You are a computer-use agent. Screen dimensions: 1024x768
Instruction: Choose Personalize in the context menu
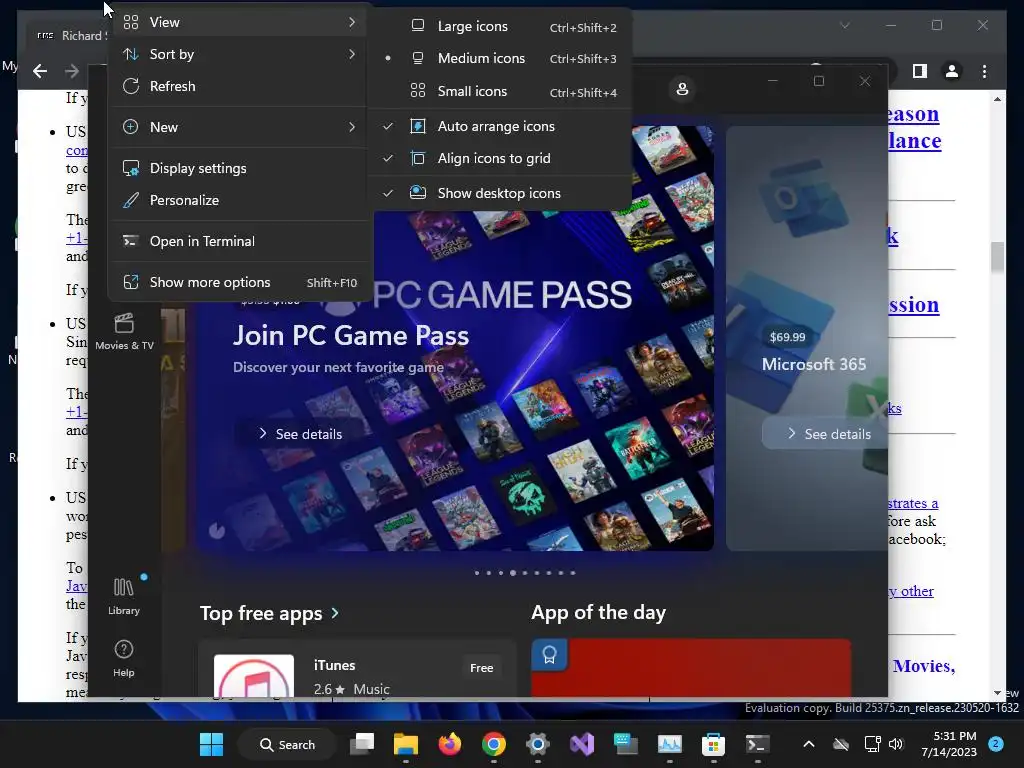click(x=240, y=200)
